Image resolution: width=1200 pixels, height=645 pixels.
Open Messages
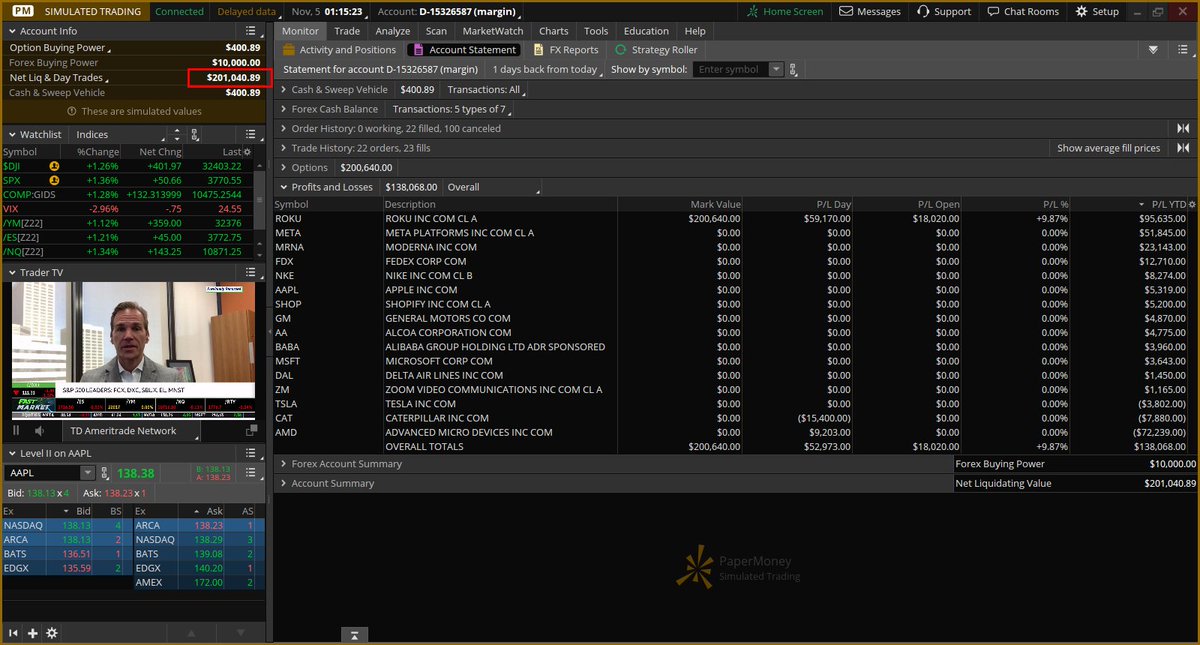pyautogui.click(x=870, y=11)
